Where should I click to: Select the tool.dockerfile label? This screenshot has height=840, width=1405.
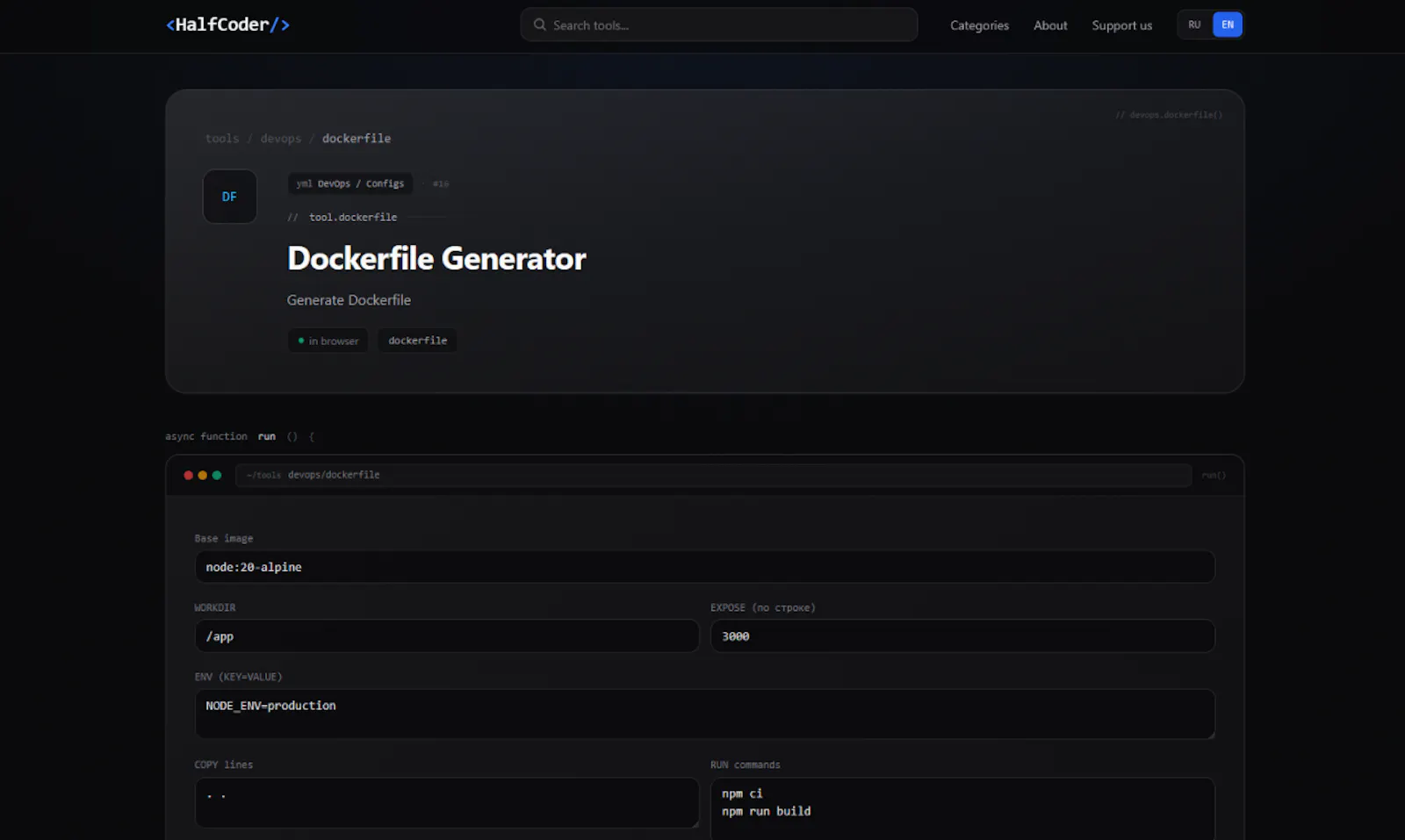coord(353,217)
